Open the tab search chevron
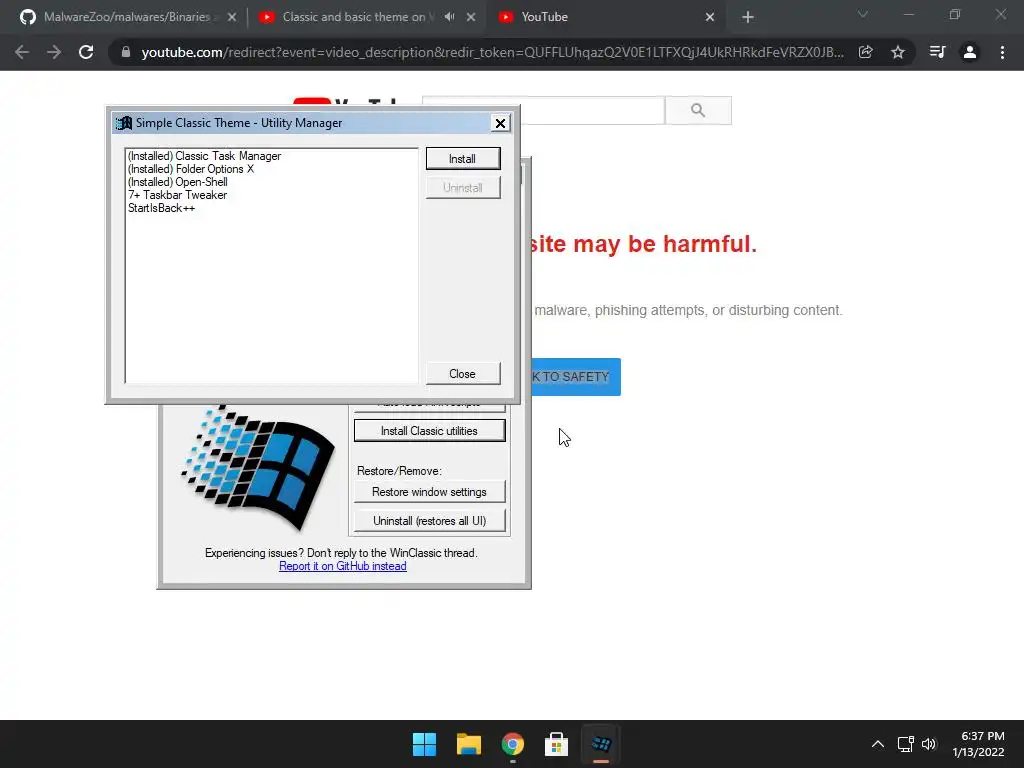Image resolution: width=1024 pixels, height=768 pixels. [x=863, y=14]
